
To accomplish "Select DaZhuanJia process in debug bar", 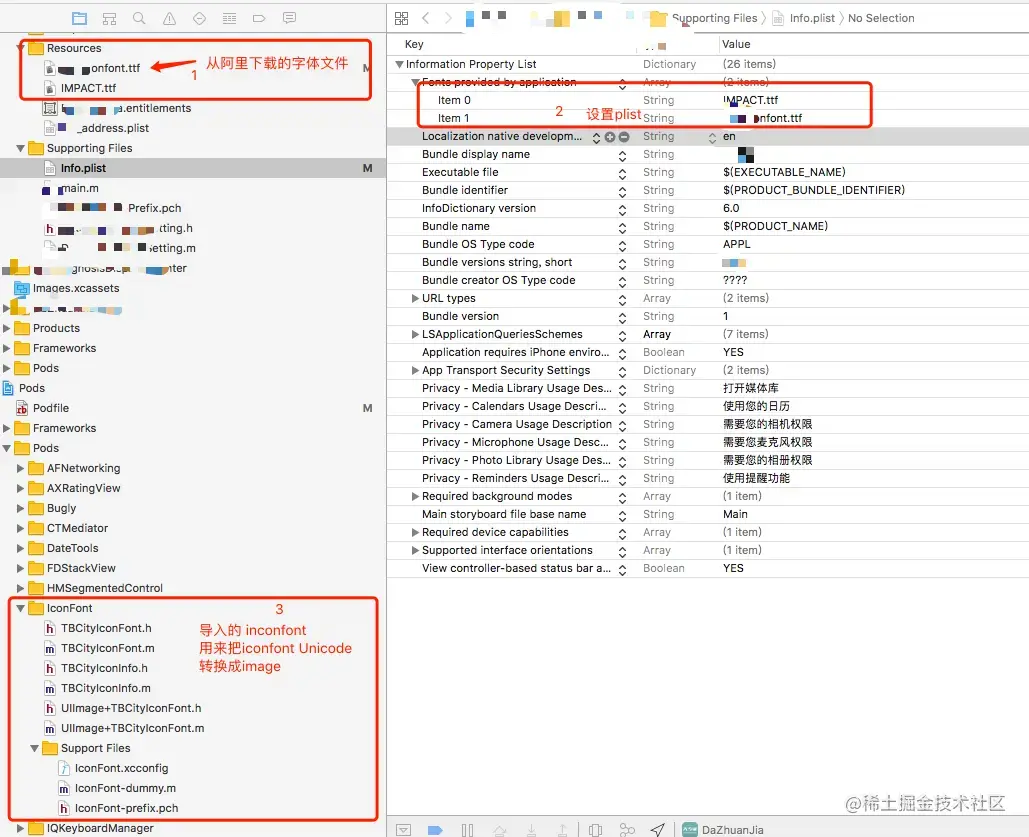I will click(723, 830).
